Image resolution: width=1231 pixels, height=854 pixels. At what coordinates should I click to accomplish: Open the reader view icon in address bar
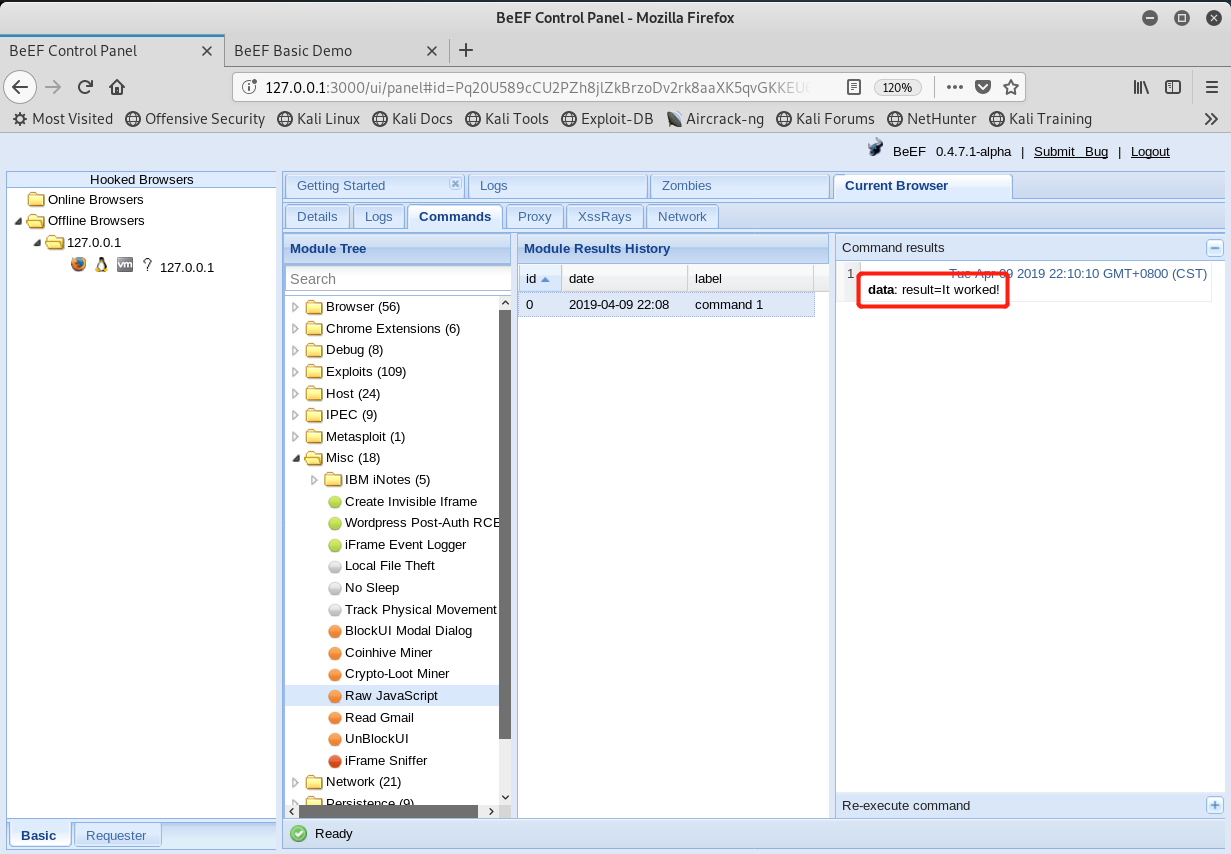(854, 87)
